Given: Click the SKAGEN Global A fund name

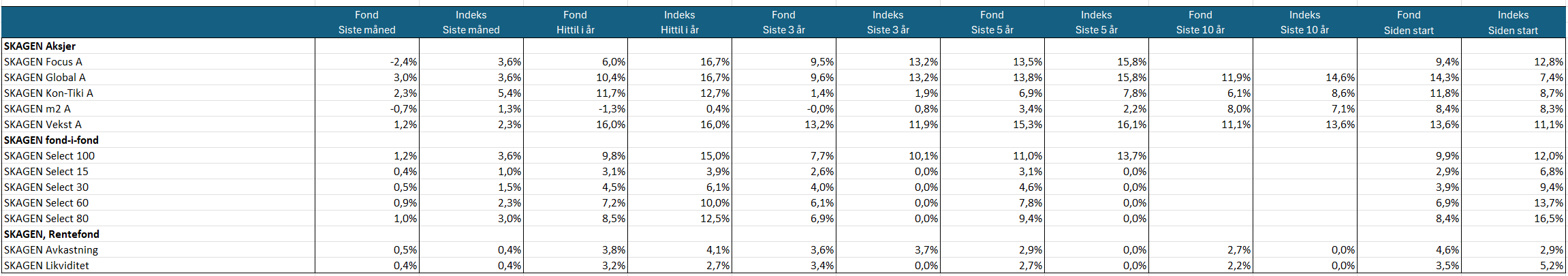Looking at the screenshot, I should 45,78.
